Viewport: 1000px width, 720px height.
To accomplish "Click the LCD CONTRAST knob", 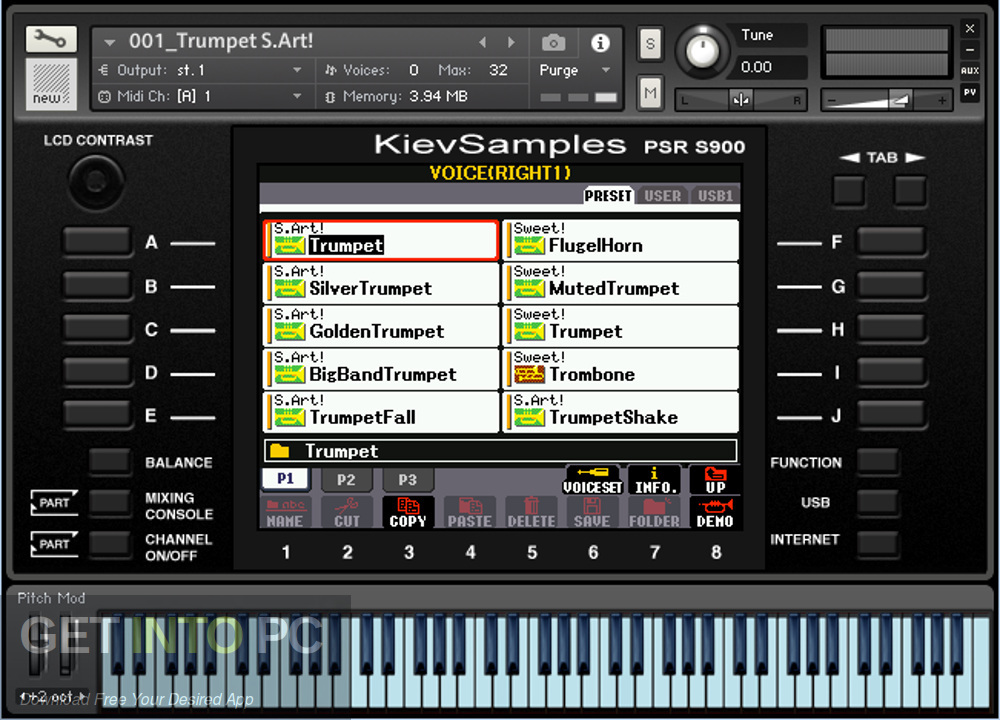I will point(96,181).
